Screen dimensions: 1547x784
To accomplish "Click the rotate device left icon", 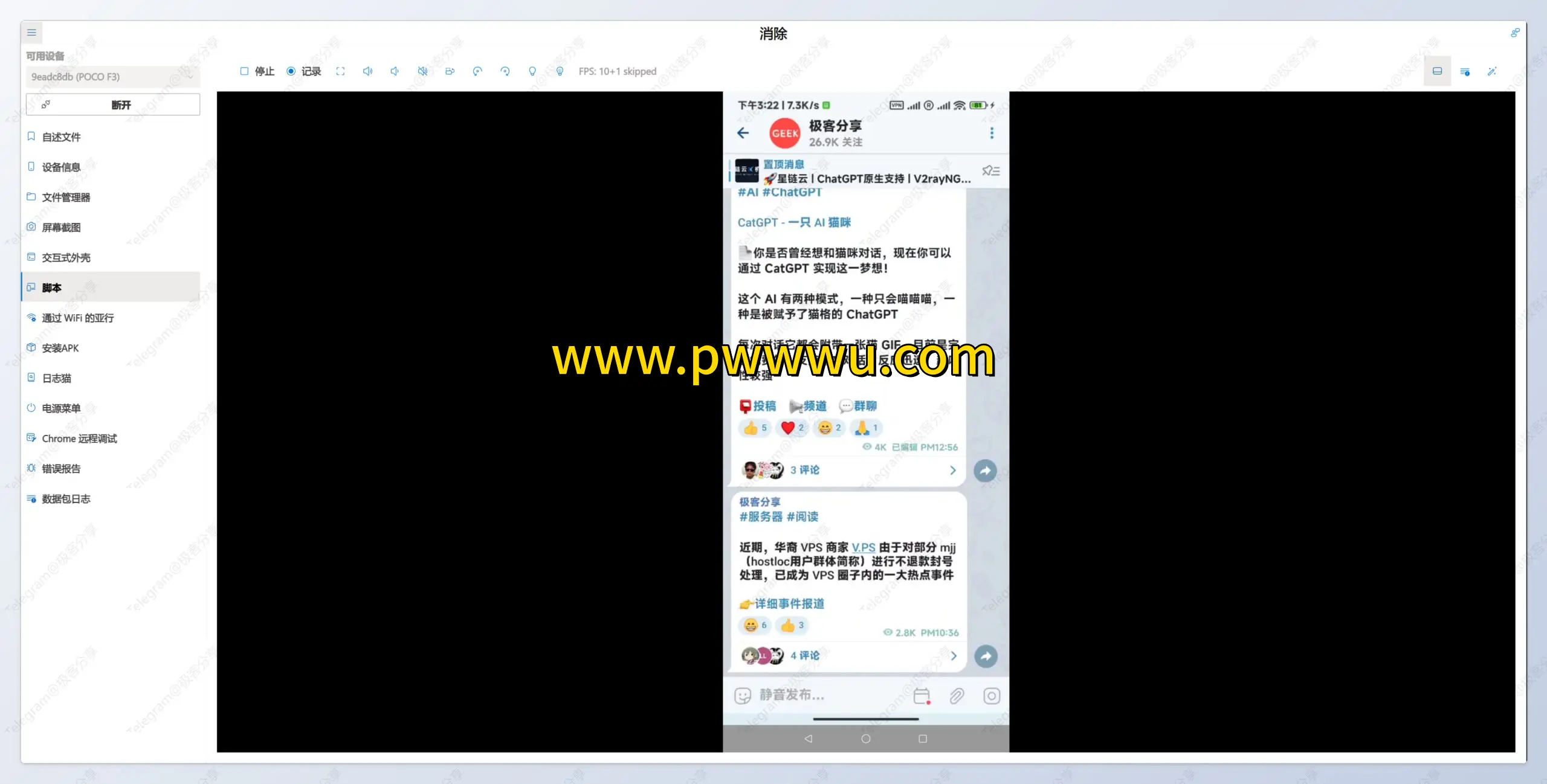I will 477,71.
